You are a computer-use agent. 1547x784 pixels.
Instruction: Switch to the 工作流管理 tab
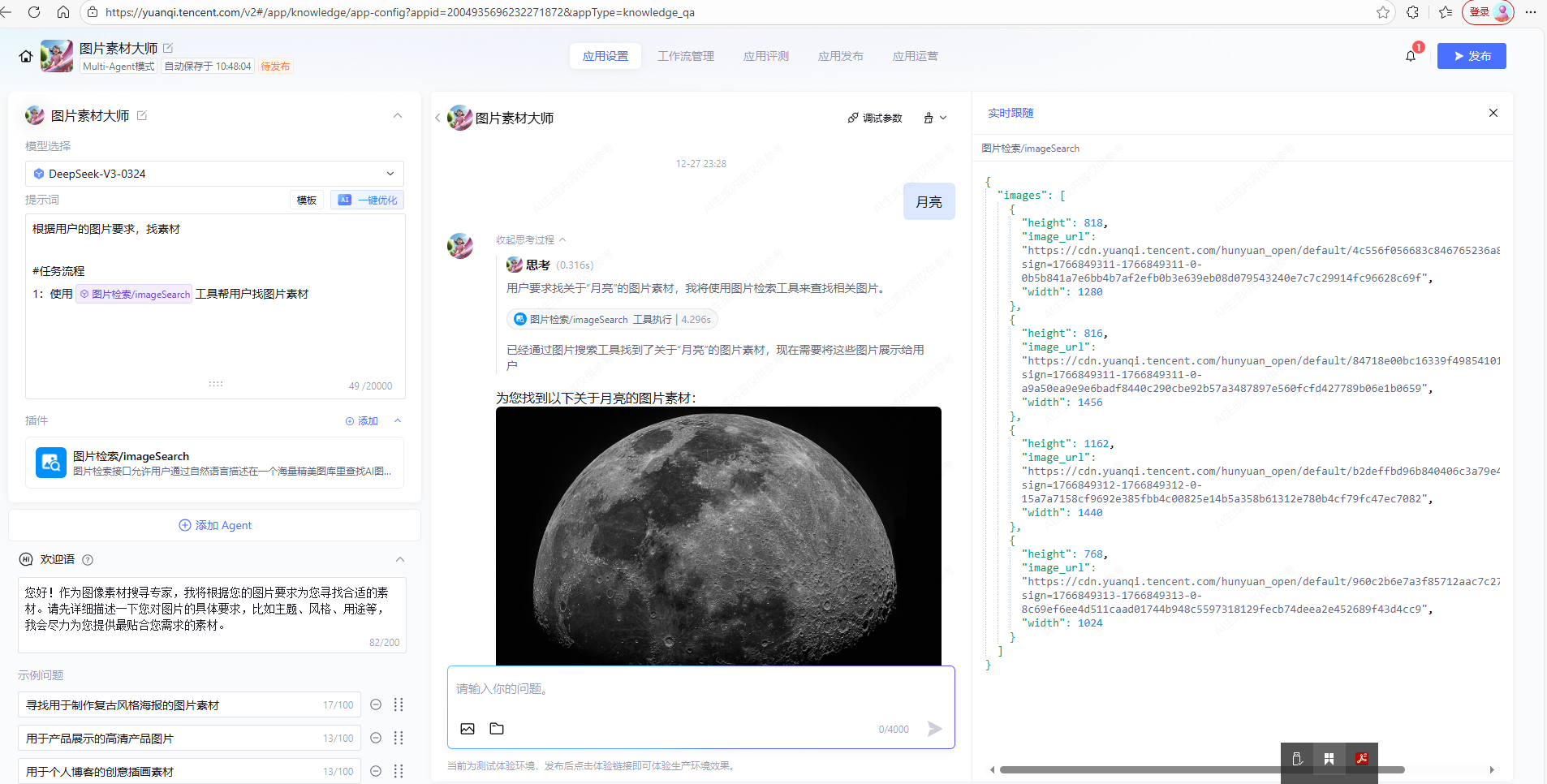685,56
